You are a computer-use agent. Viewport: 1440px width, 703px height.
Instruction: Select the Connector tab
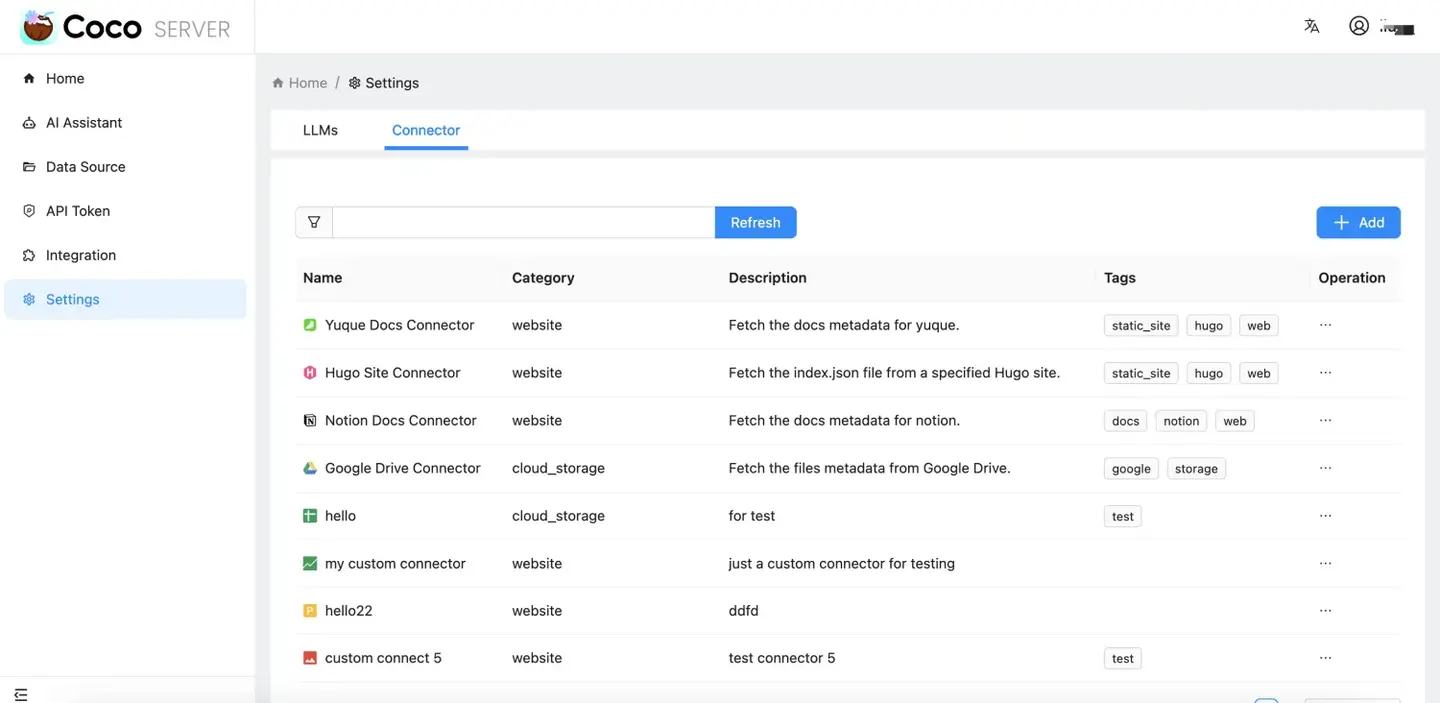(x=426, y=130)
